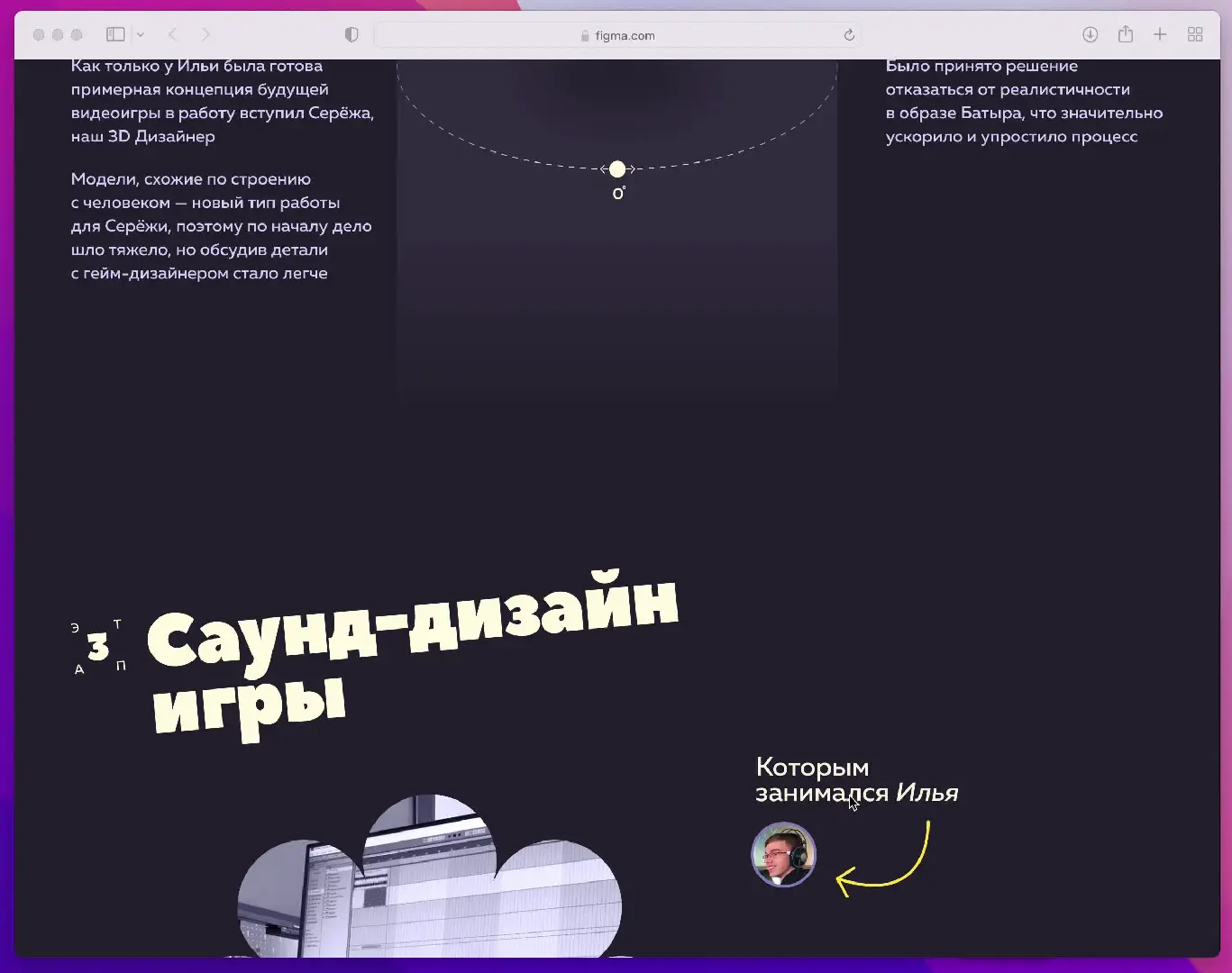This screenshot has width=1232, height=973.
Task: Go back with the browser back arrow
Action: 173,34
